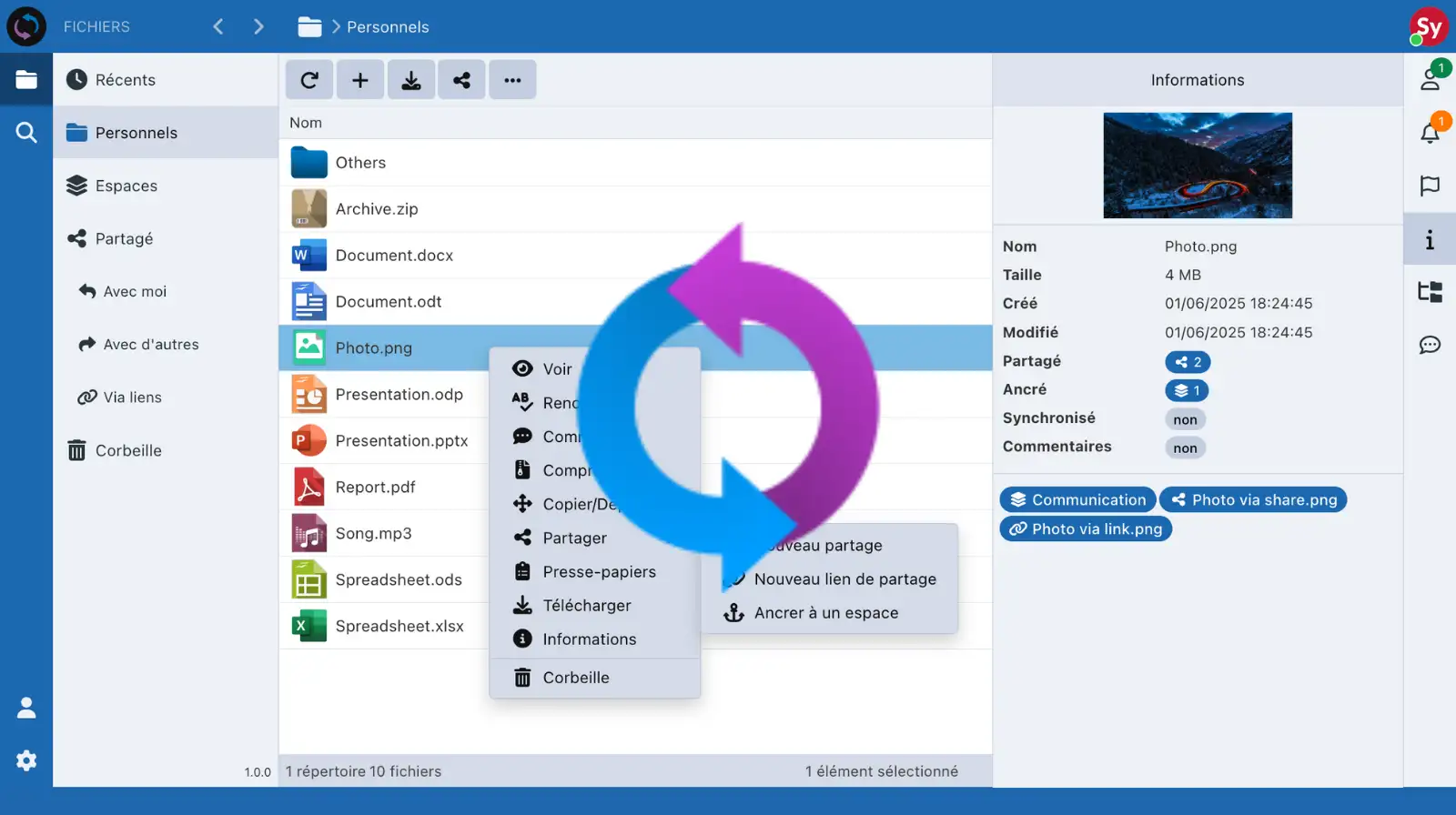Open Via liens shared section
Viewport: 1456px width, 815px height.
tap(166, 397)
